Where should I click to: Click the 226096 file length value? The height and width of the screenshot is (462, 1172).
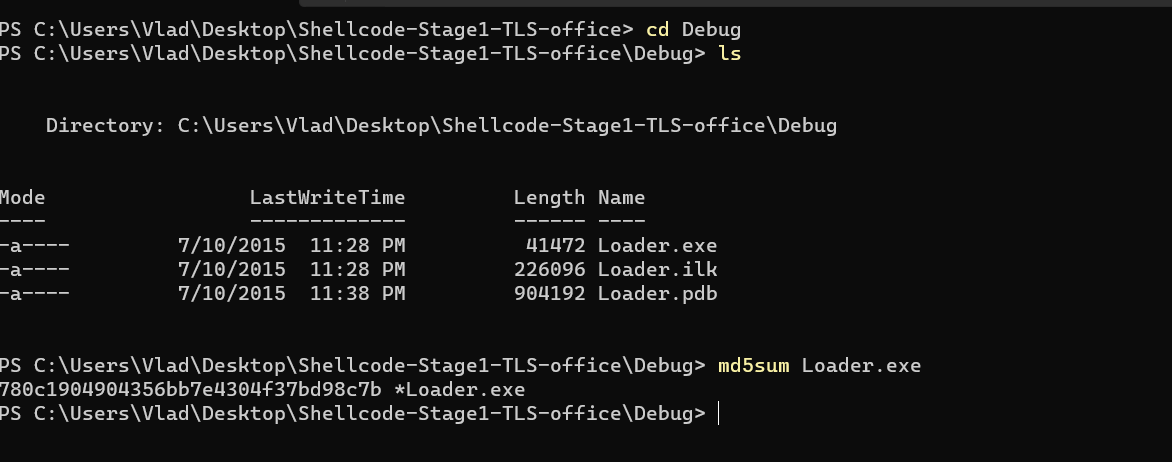[549, 269]
